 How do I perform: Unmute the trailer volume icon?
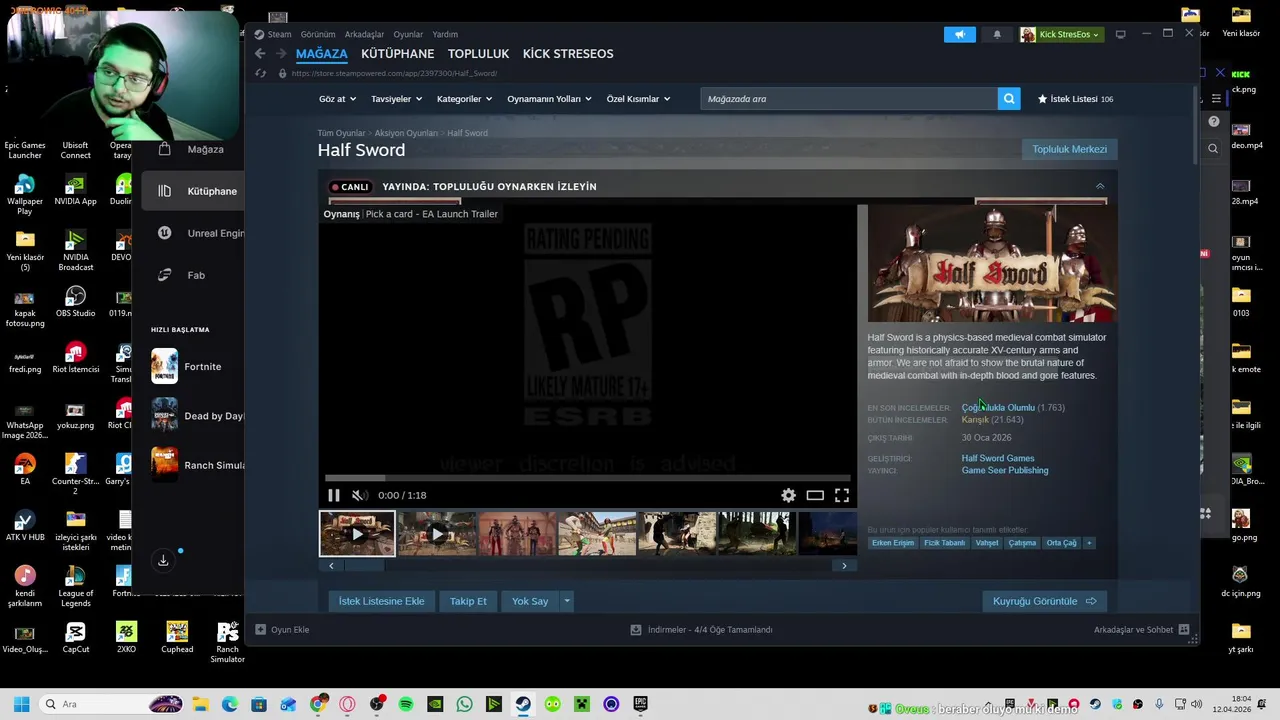click(360, 495)
